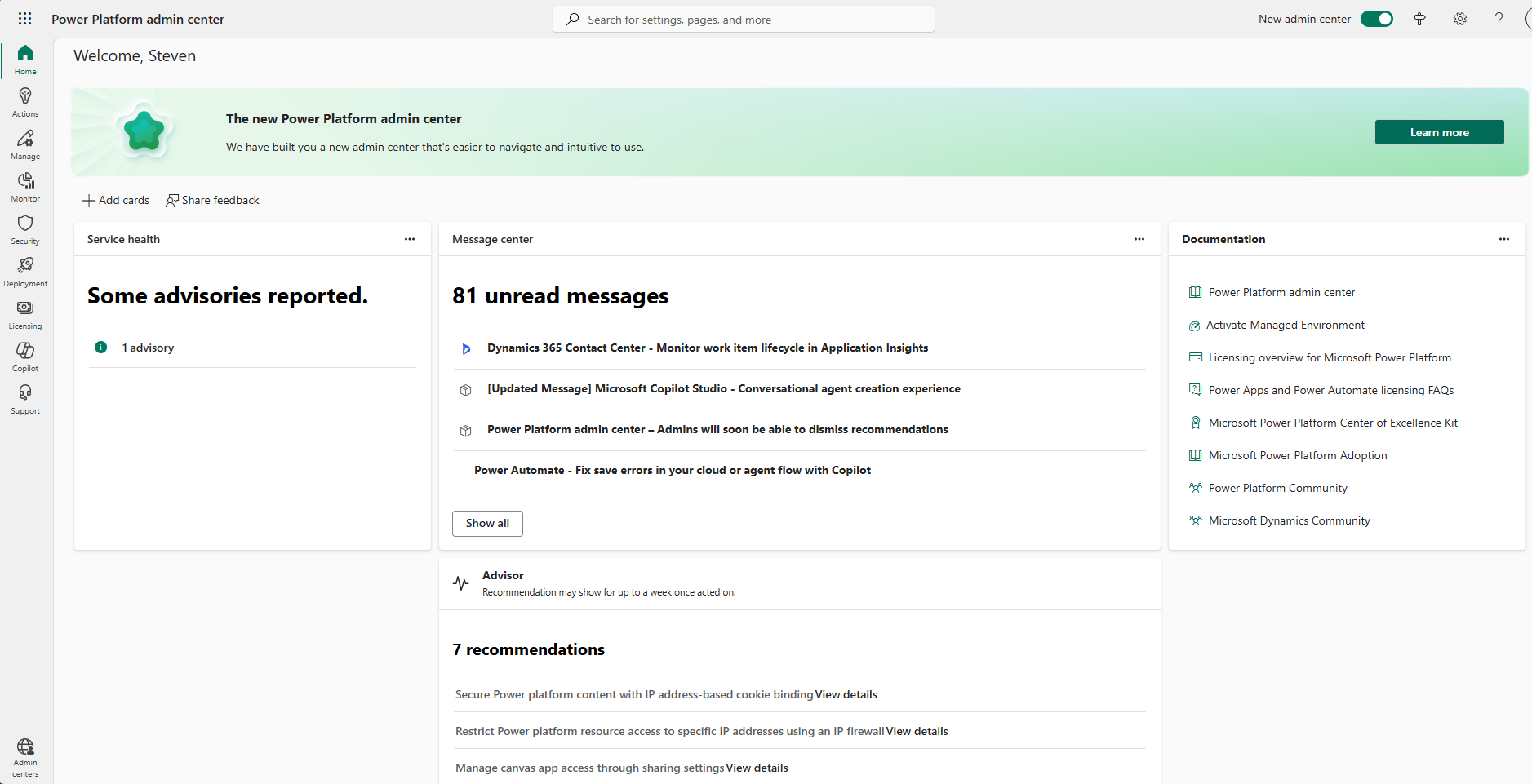Open Admin centers at sidebar bottom

pos(25,758)
